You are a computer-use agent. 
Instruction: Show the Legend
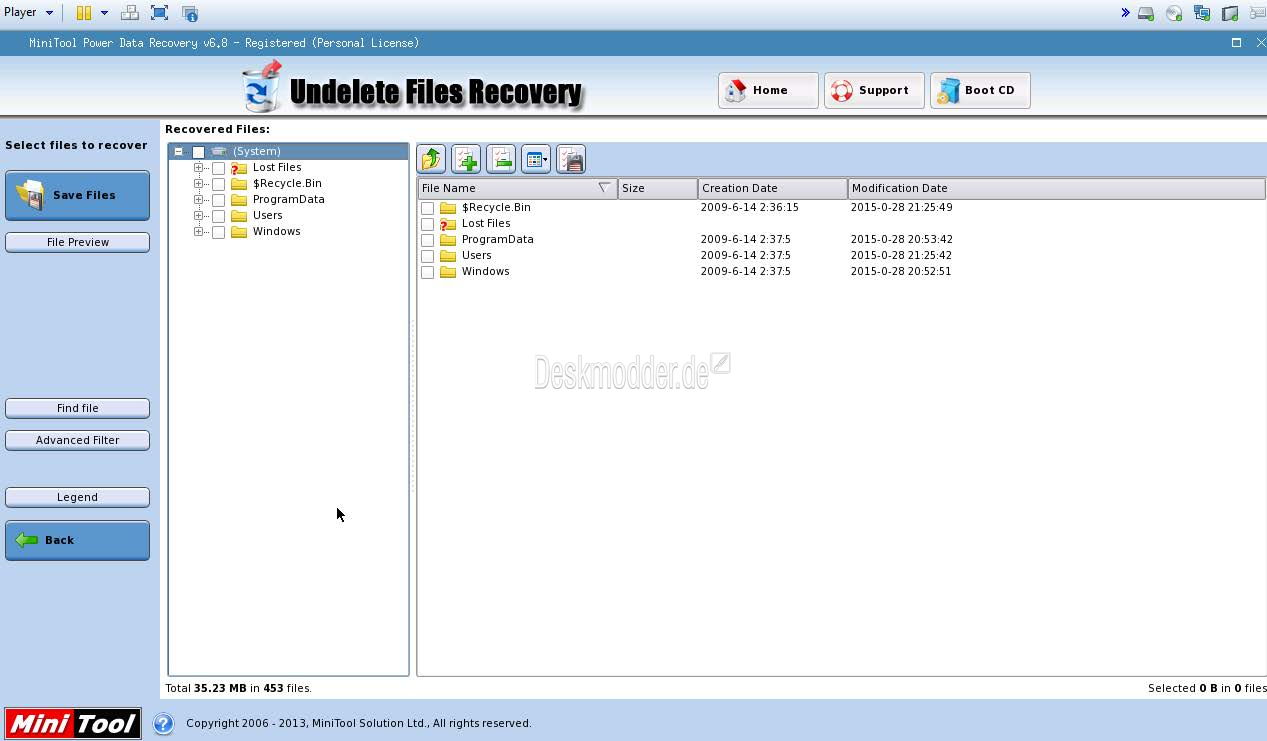(77, 497)
